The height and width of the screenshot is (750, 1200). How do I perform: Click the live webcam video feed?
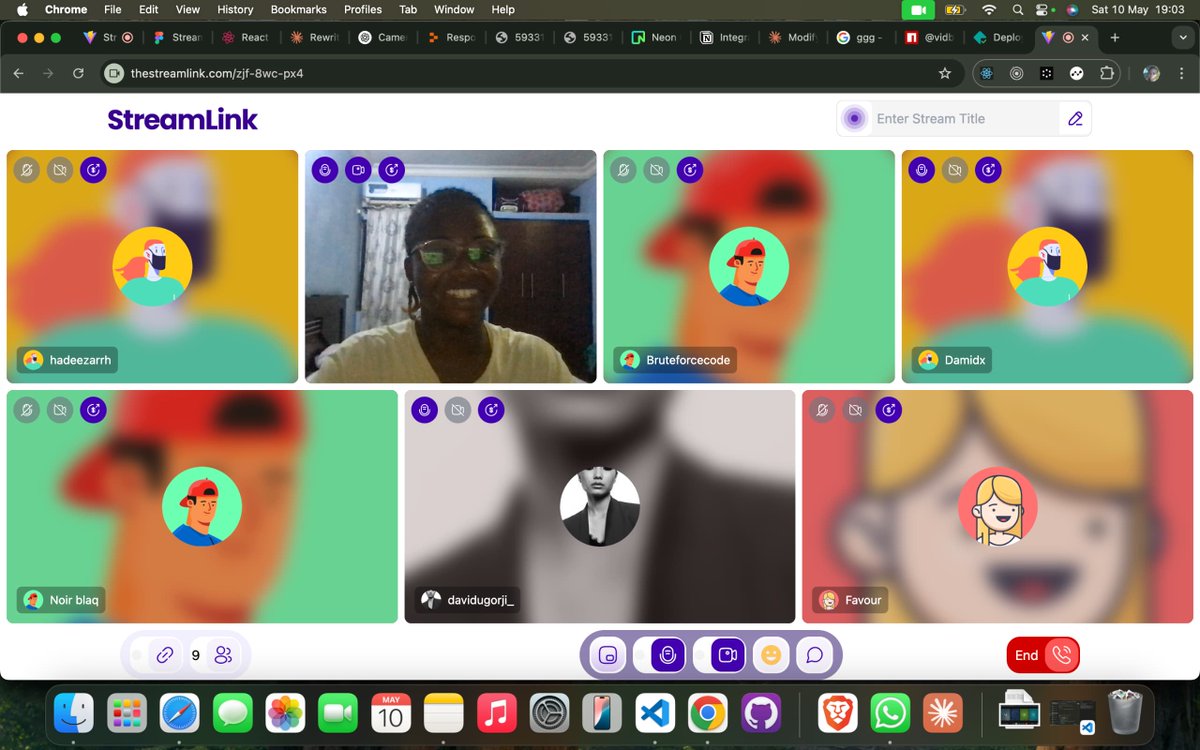[x=450, y=266]
